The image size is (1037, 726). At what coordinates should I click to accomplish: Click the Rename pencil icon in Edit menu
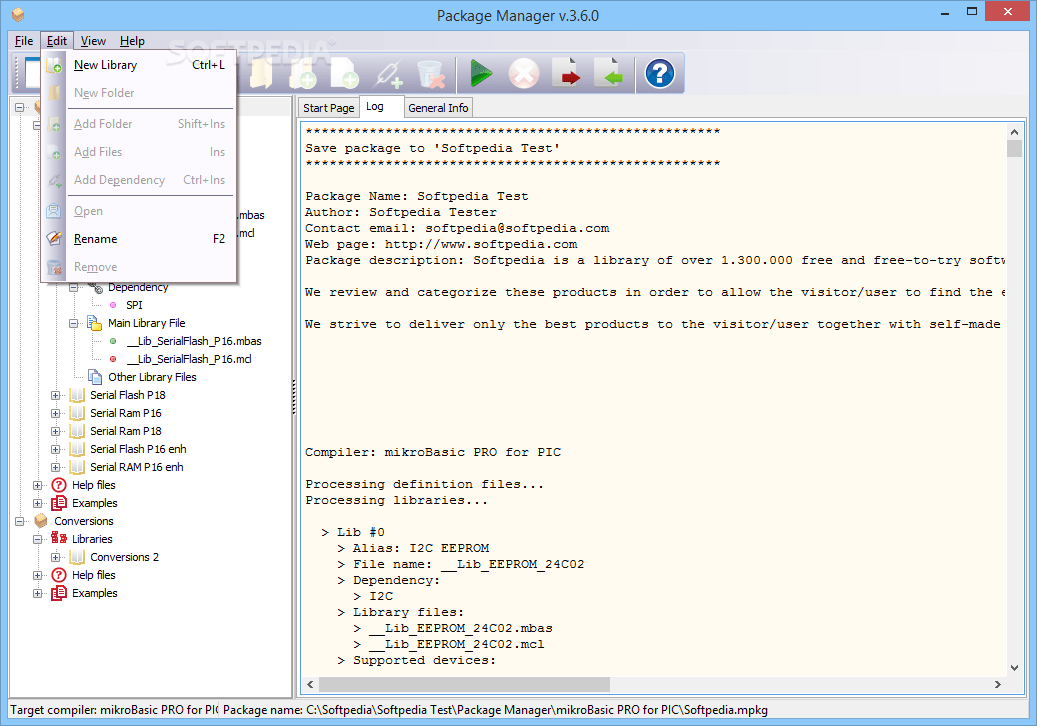click(54, 239)
